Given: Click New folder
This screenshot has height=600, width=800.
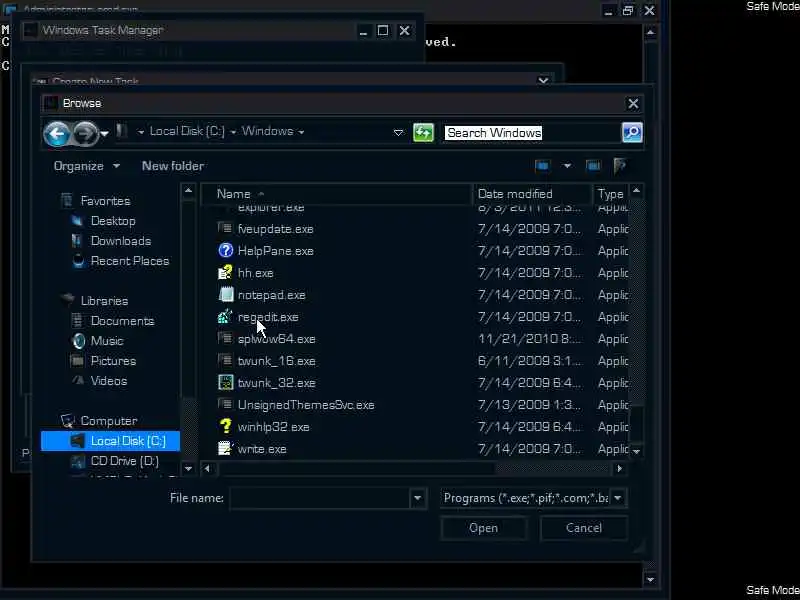Looking at the screenshot, I should click(x=173, y=166).
